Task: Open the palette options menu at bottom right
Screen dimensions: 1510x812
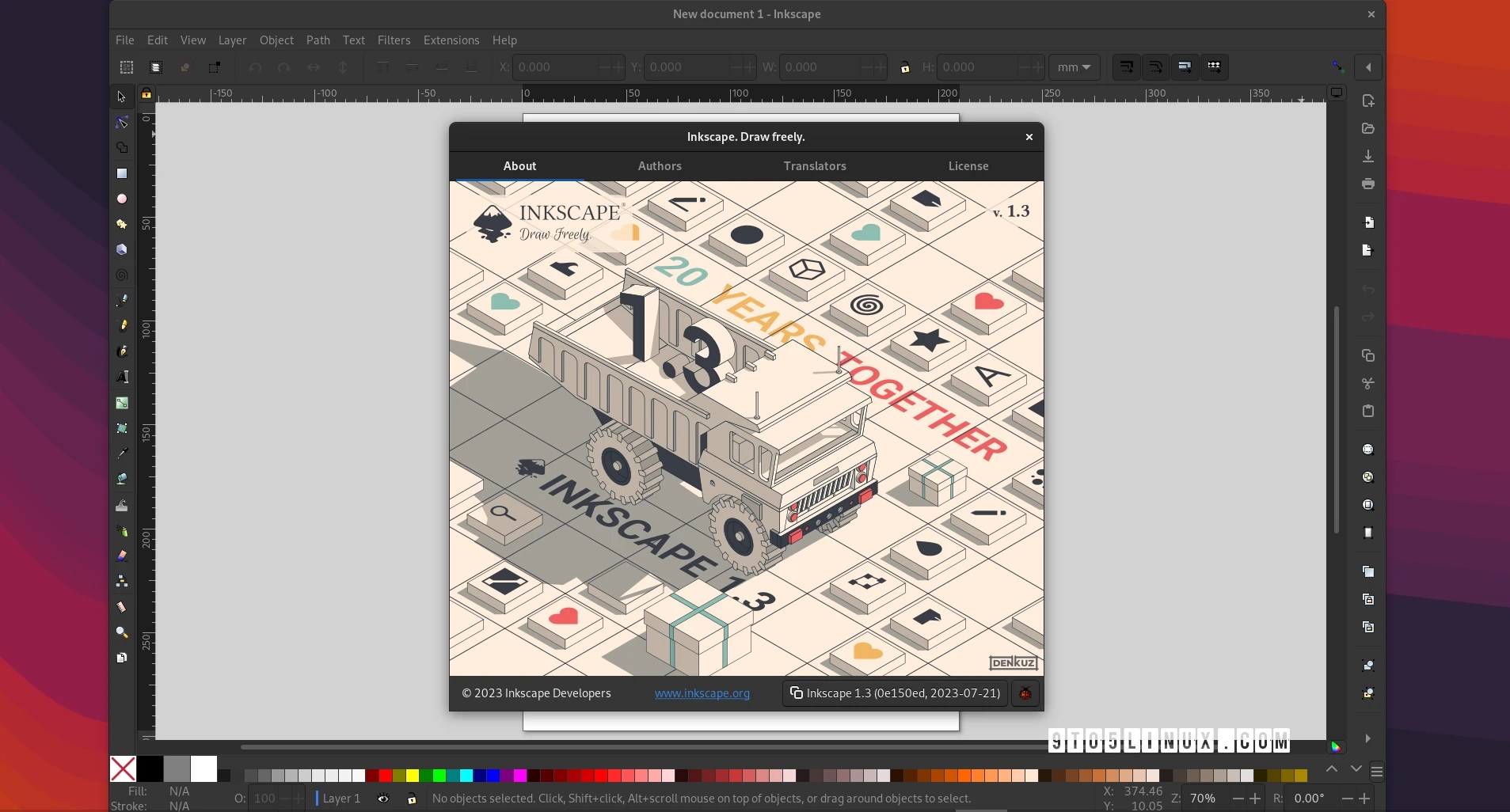Action: [1377, 769]
